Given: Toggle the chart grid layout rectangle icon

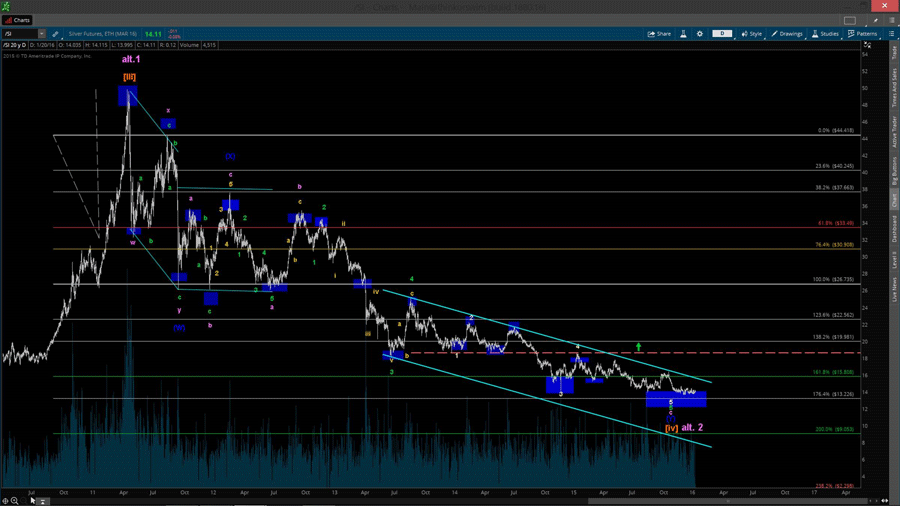Looking at the screenshot, I should click(850, 19).
